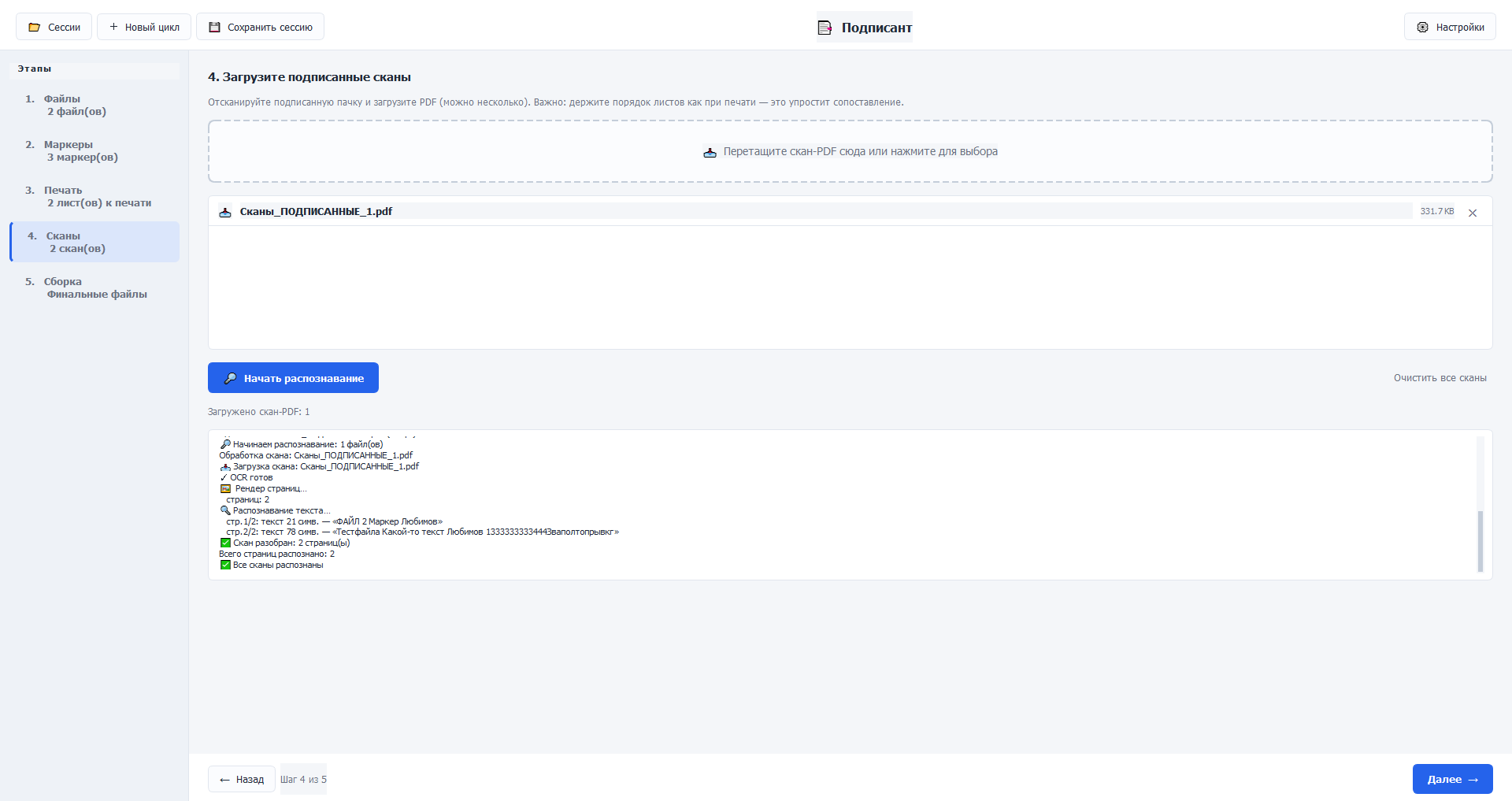Click the 'OCR готов' log entry

coord(246,478)
